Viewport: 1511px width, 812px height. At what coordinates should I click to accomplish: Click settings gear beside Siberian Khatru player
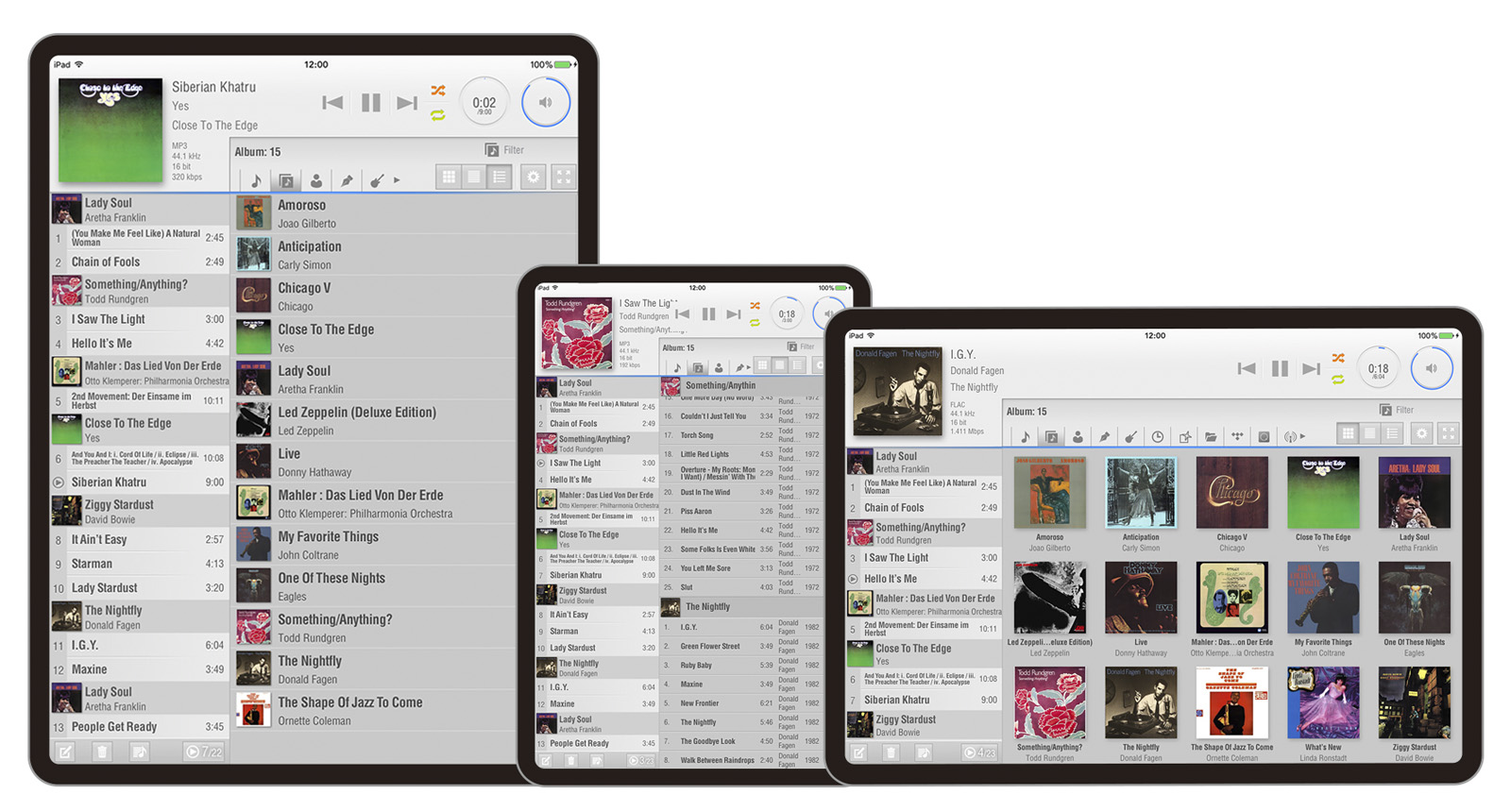click(534, 178)
